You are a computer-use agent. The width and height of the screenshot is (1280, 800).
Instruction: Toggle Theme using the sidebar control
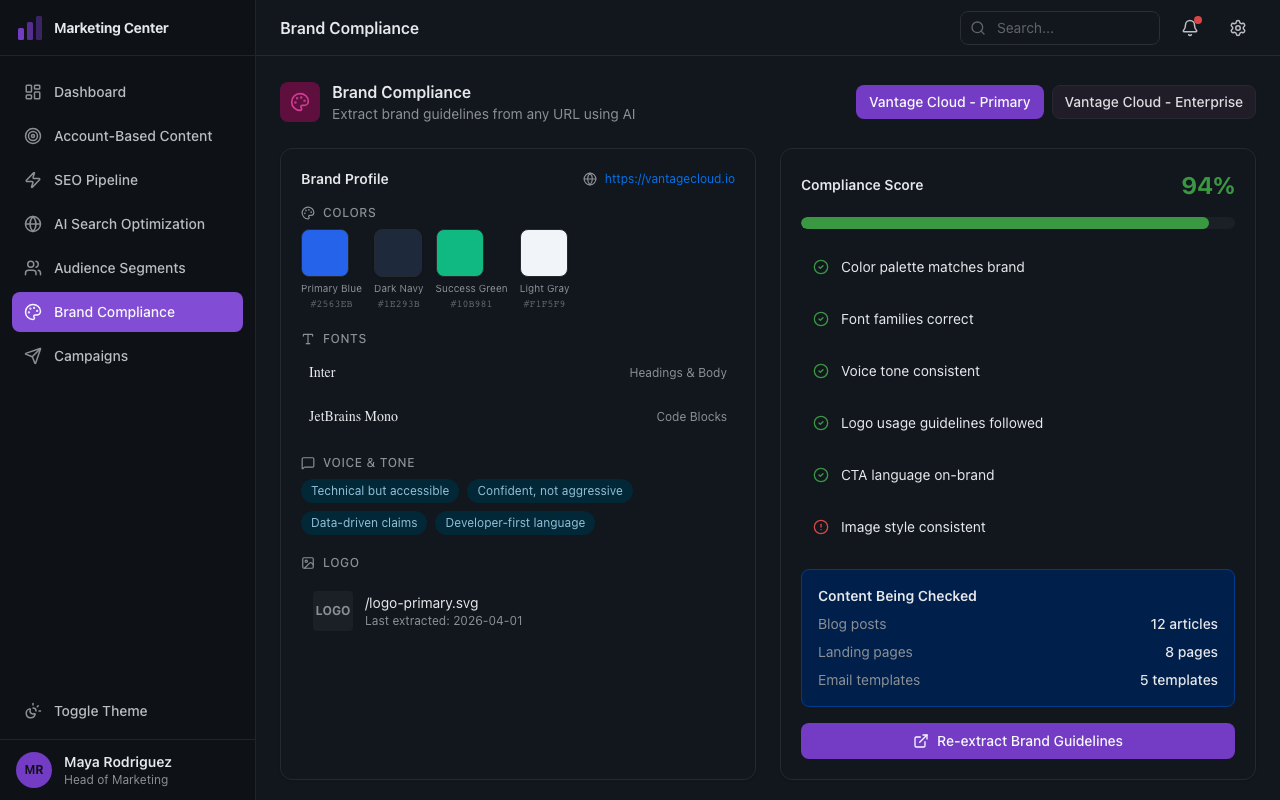click(100, 710)
